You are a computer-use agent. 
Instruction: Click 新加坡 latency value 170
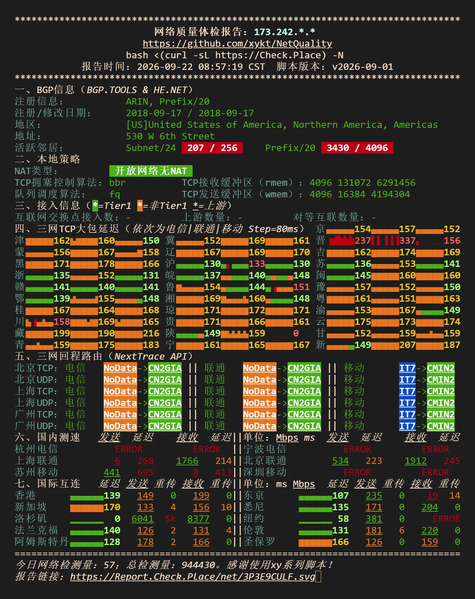click(x=112, y=507)
